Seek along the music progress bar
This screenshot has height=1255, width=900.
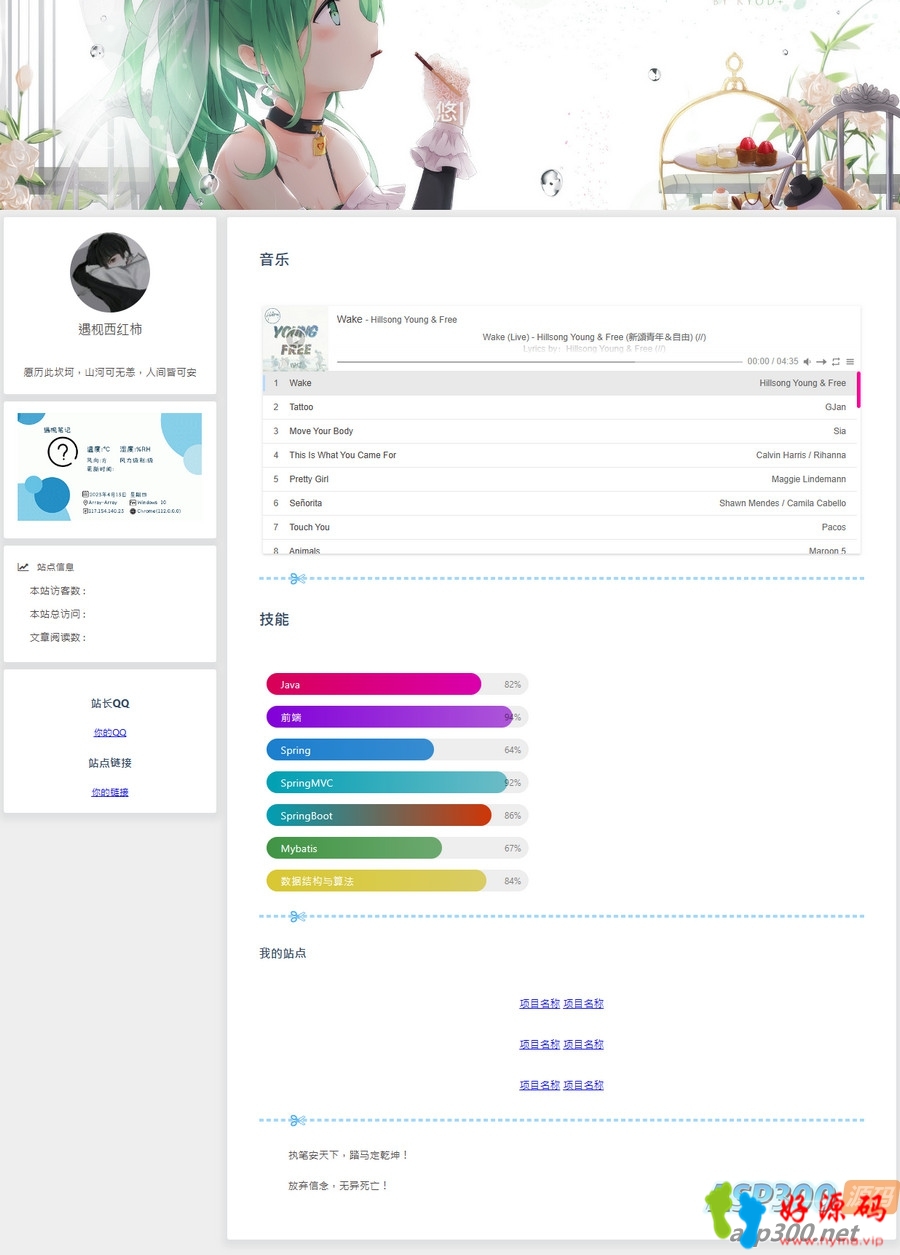pos(539,361)
